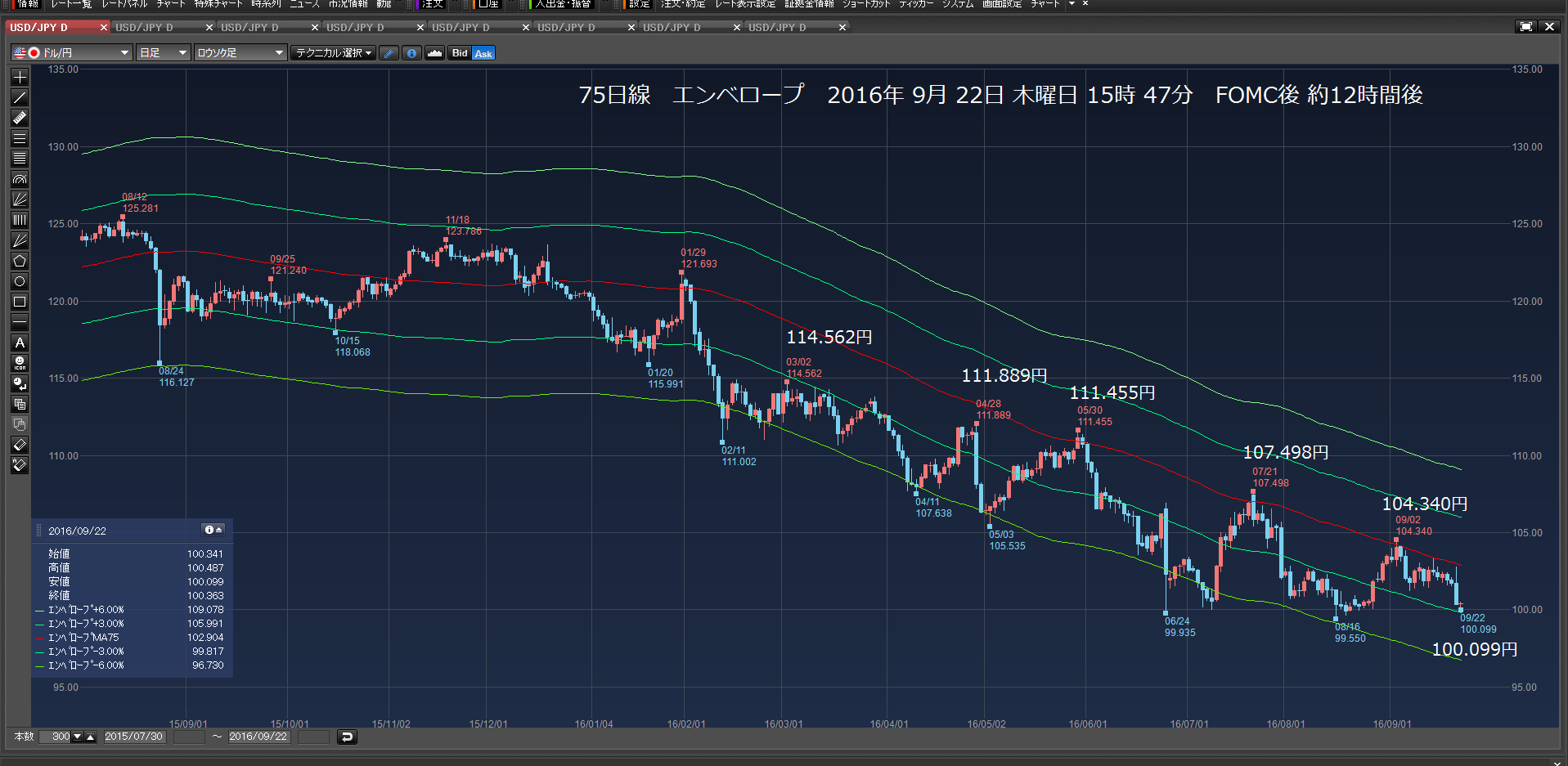Open the 特殊チャート menu
Image resolution: width=1568 pixels, height=766 pixels.
(218, 4)
